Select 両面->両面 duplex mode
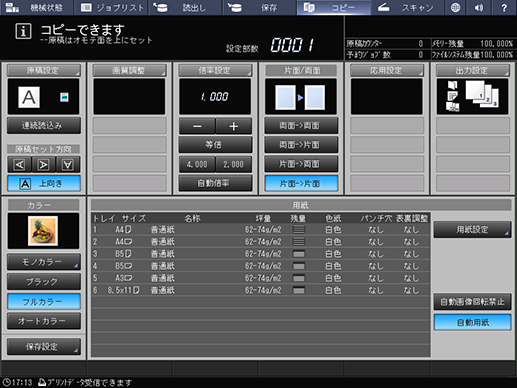This screenshot has width=517, height=388. (x=301, y=126)
